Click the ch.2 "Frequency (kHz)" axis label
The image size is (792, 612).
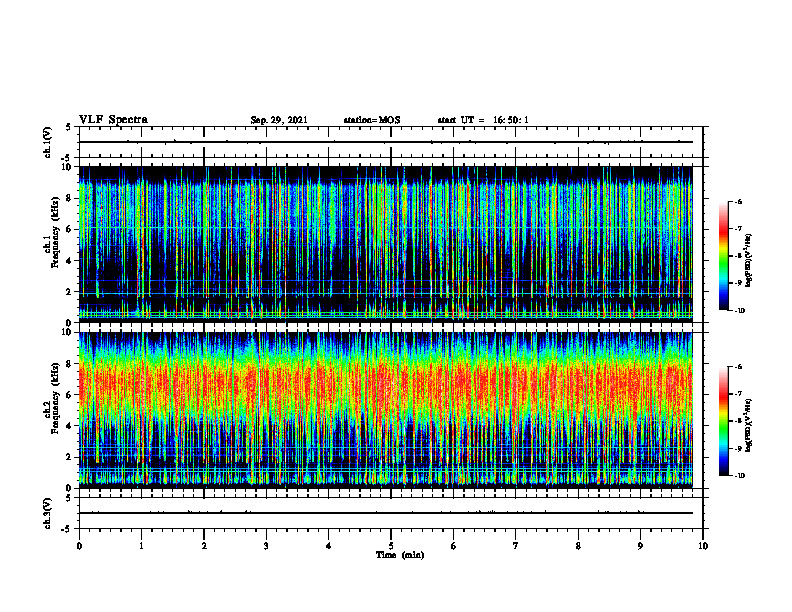(x=55, y=398)
